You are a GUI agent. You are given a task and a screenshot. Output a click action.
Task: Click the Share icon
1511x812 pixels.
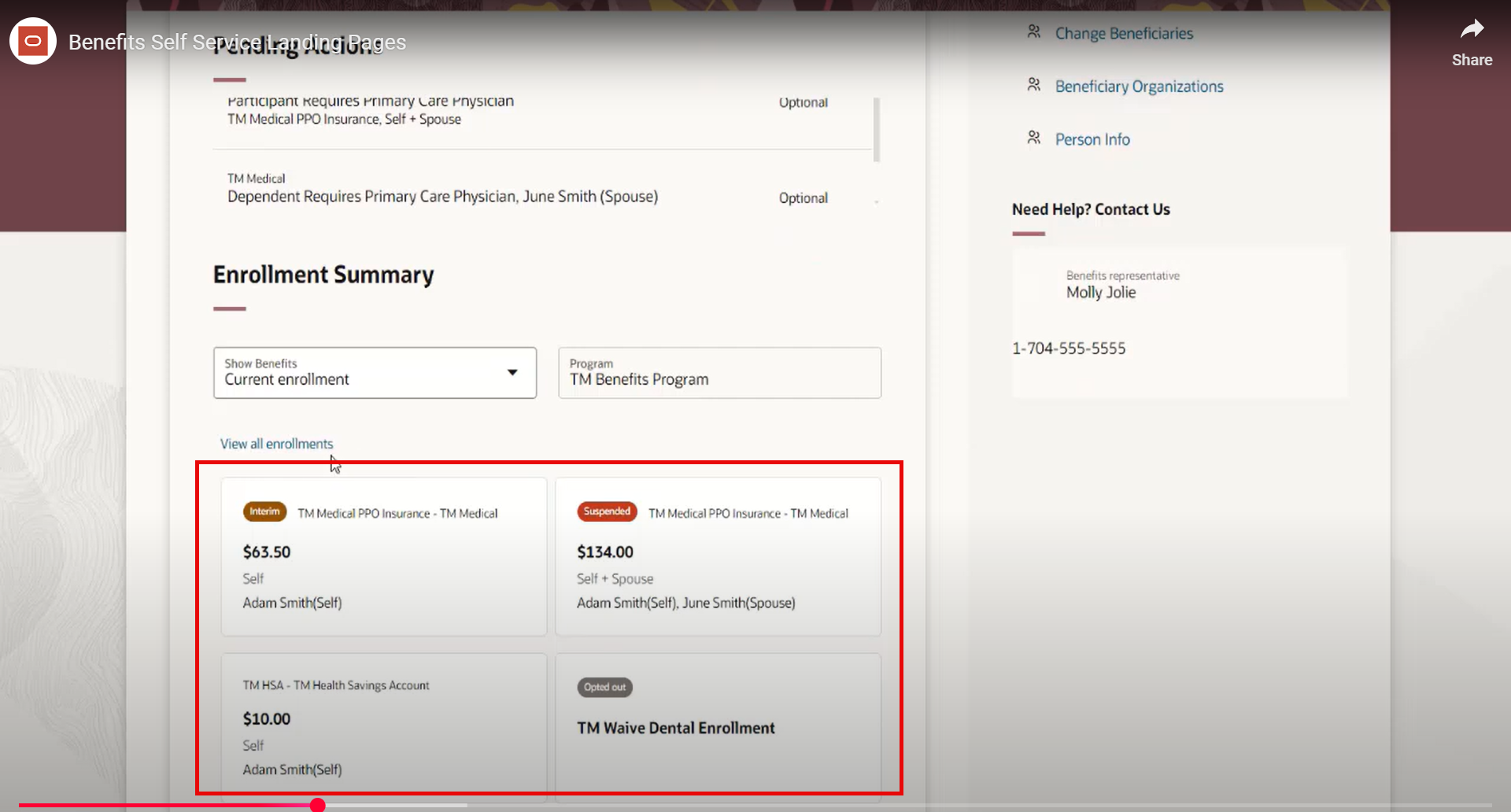coord(1472,27)
